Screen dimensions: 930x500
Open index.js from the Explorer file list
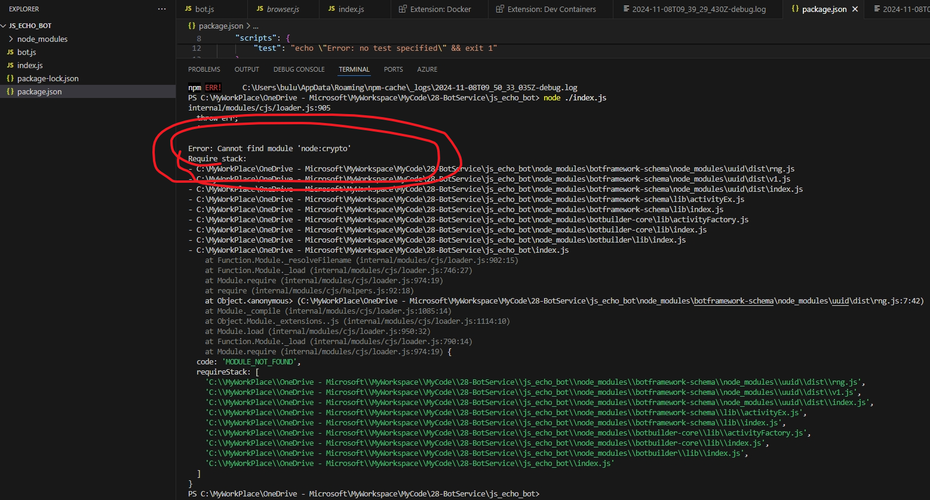(x=30, y=65)
